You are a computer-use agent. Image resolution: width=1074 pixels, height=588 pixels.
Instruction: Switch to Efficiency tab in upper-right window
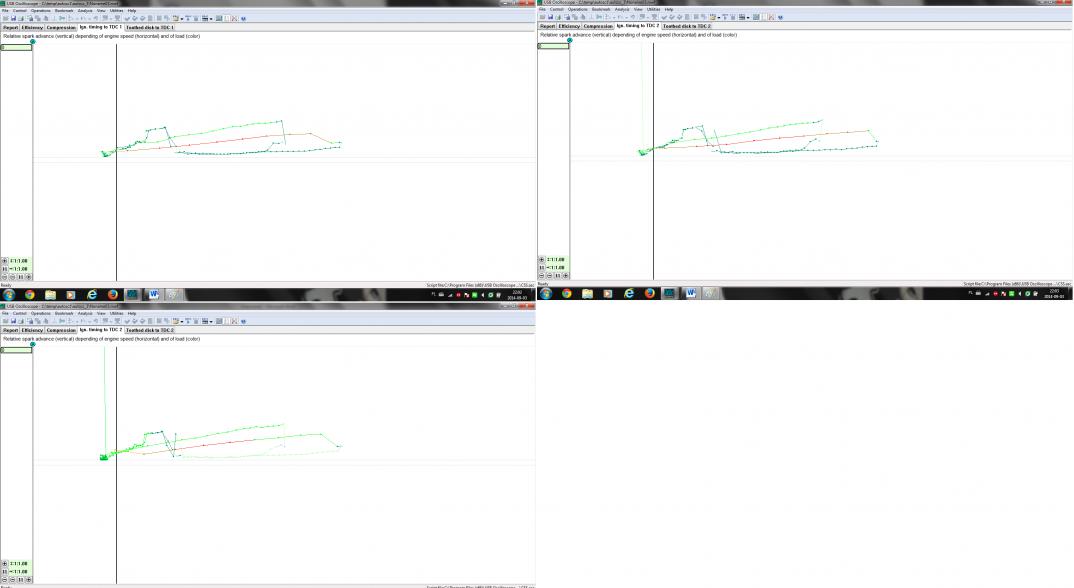(x=569, y=26)
